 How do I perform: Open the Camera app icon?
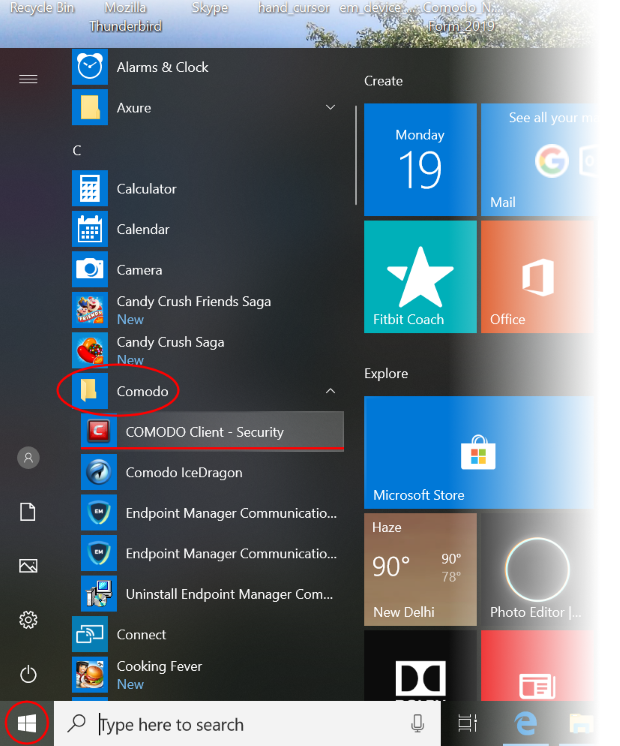[x=90, y=270]
